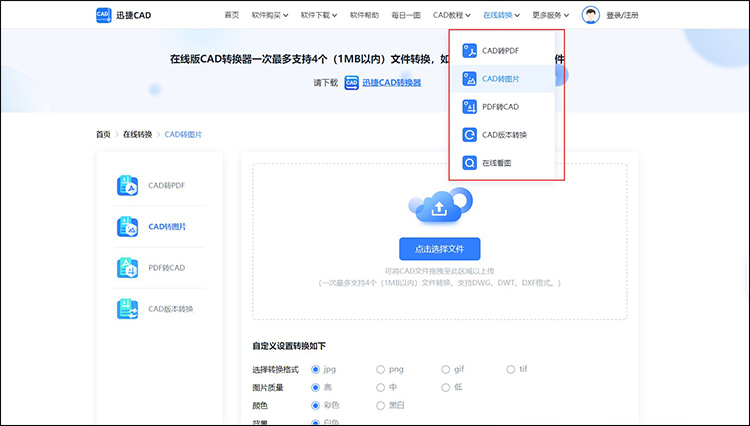Select PDF转CAD text in left sidebar
750x426 pixels.
pyautogui.click(x=166, y=268)
